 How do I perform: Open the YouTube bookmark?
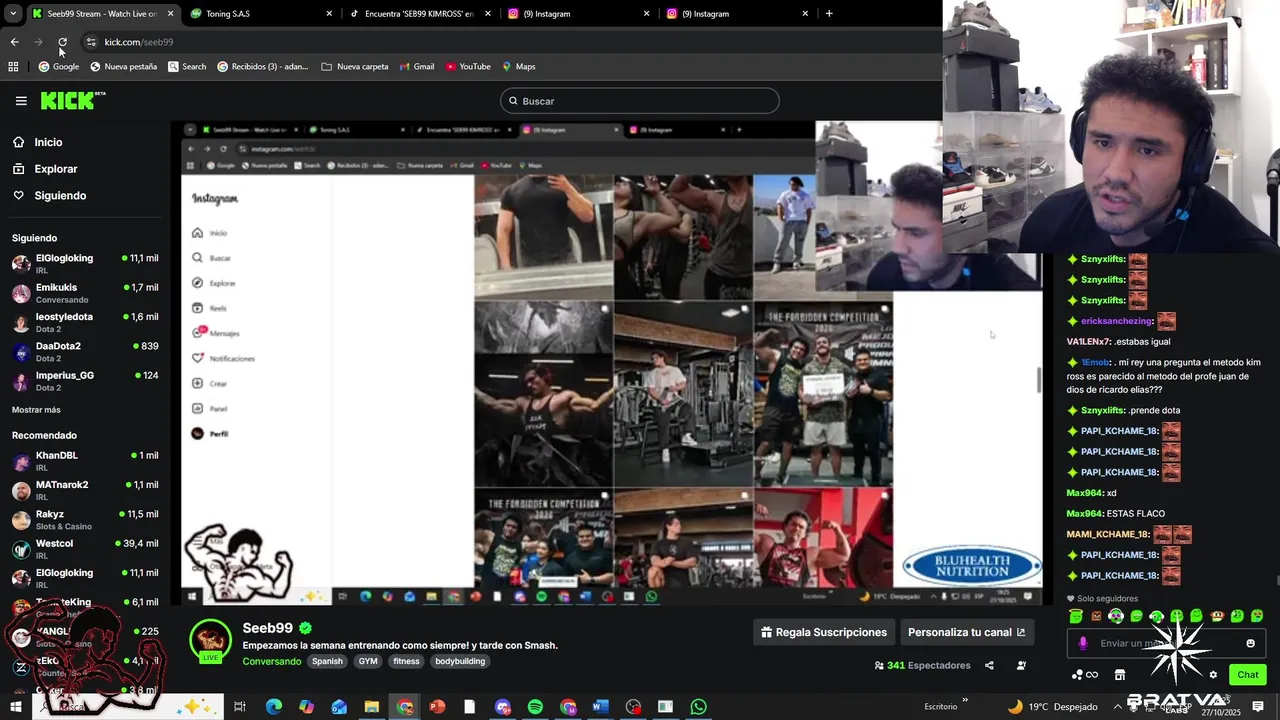point(468,67)
